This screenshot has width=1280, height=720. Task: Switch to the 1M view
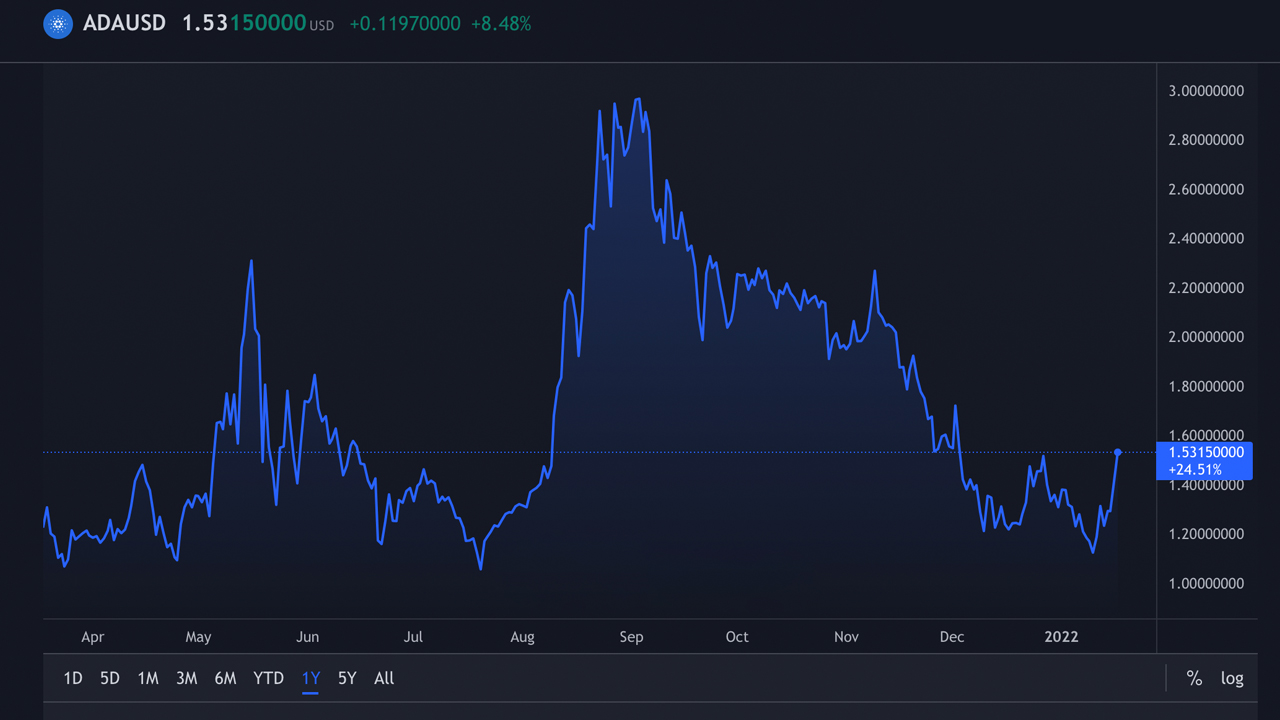(148, 678)
